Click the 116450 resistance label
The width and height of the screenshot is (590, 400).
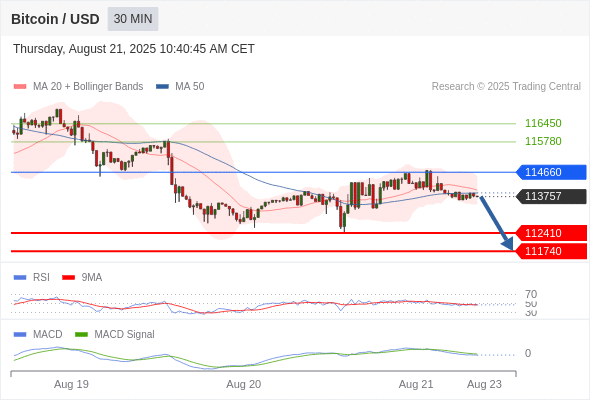click(543, 123)
